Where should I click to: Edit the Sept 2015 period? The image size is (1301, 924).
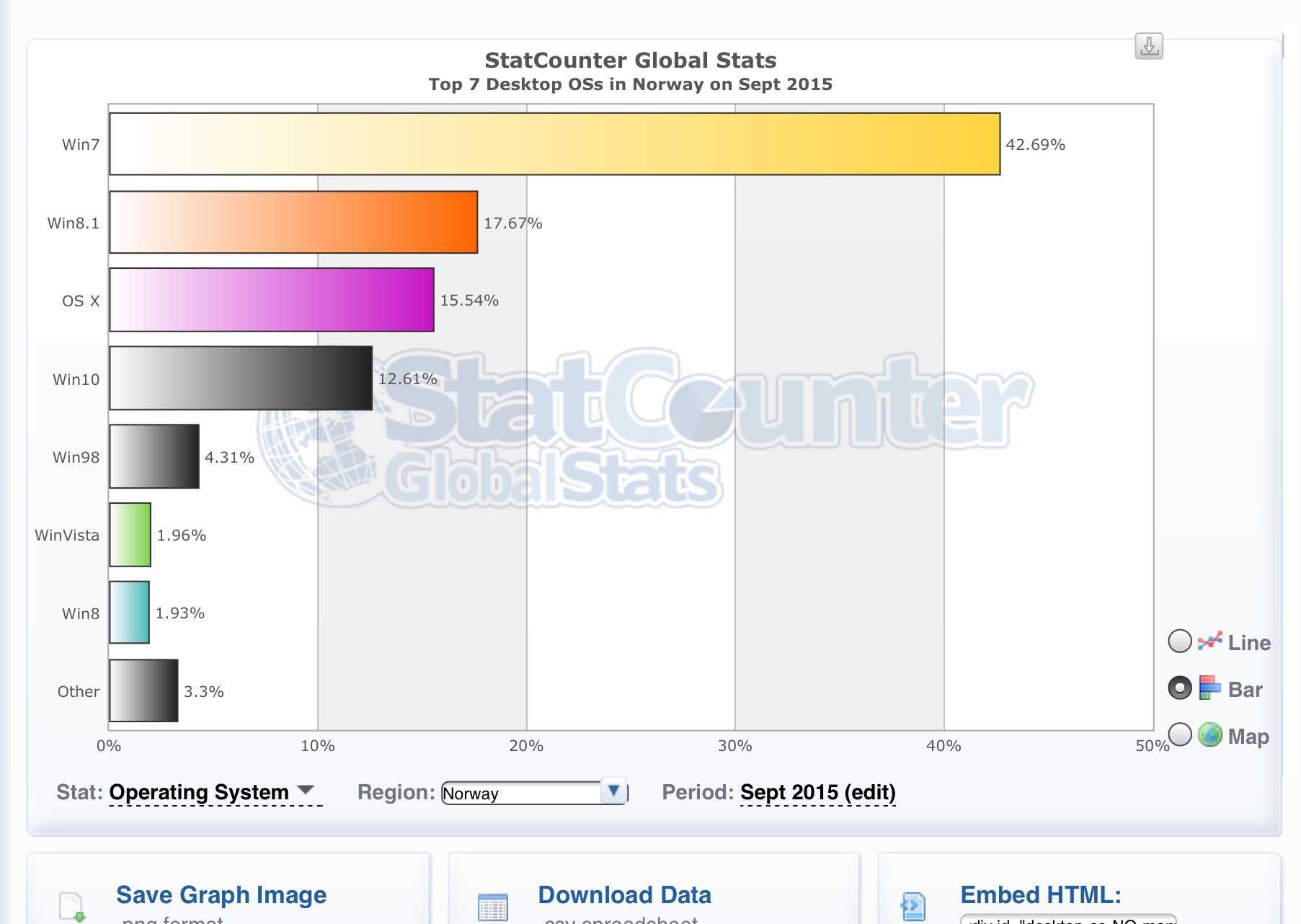click(818, 792)
